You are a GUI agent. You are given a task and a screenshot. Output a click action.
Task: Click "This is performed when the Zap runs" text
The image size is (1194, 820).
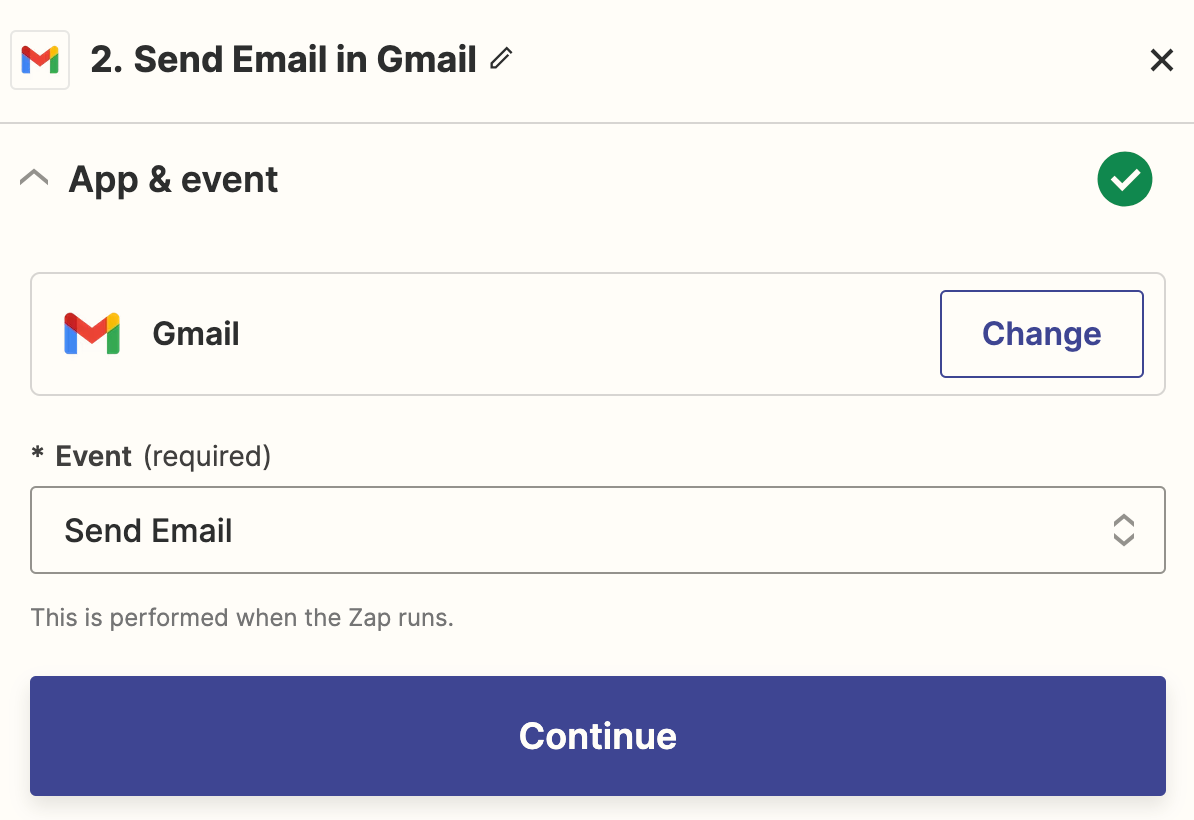[242, 618]
